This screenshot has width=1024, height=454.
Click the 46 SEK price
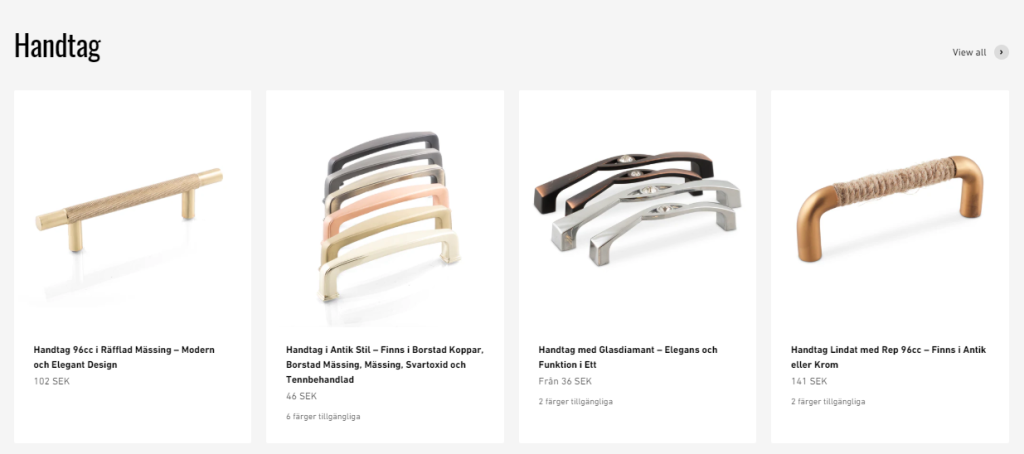click(x=301, y=397)
